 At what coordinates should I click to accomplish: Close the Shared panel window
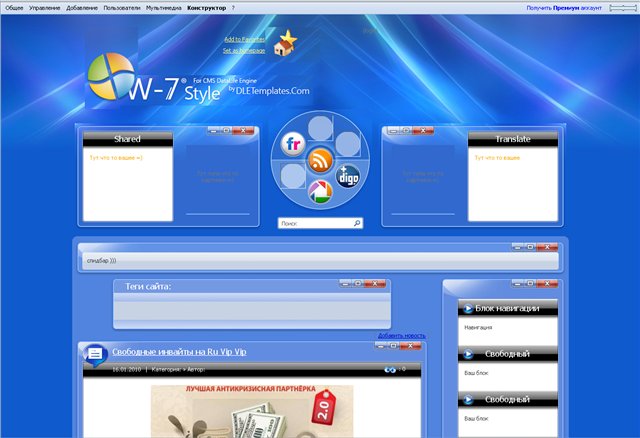click(244, 131)
